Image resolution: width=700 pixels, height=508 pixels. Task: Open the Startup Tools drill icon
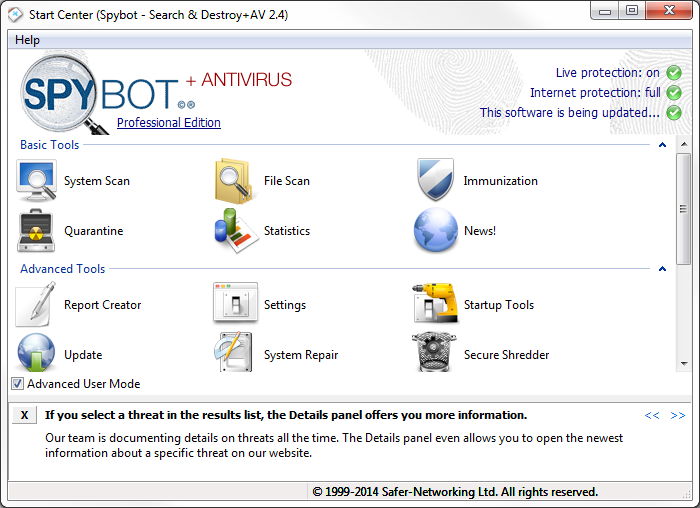coord(435,303)
